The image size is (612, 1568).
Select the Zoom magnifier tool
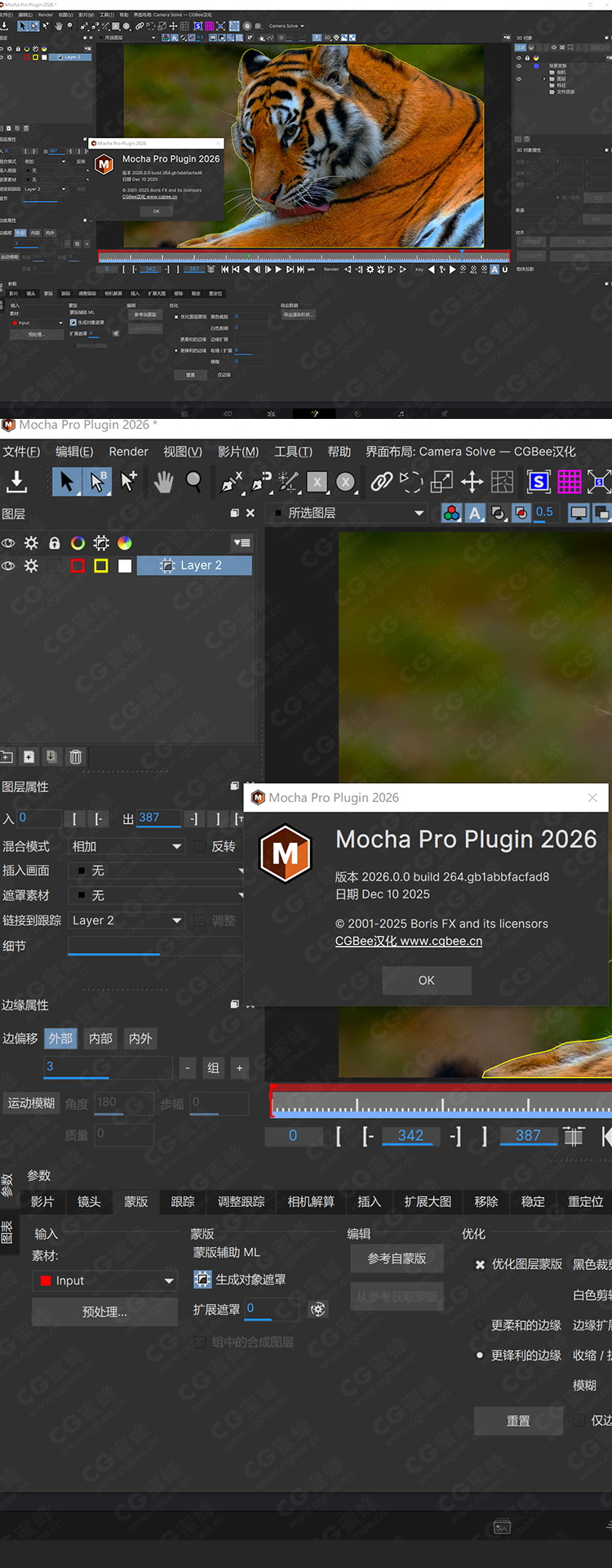tap(193, 482)
